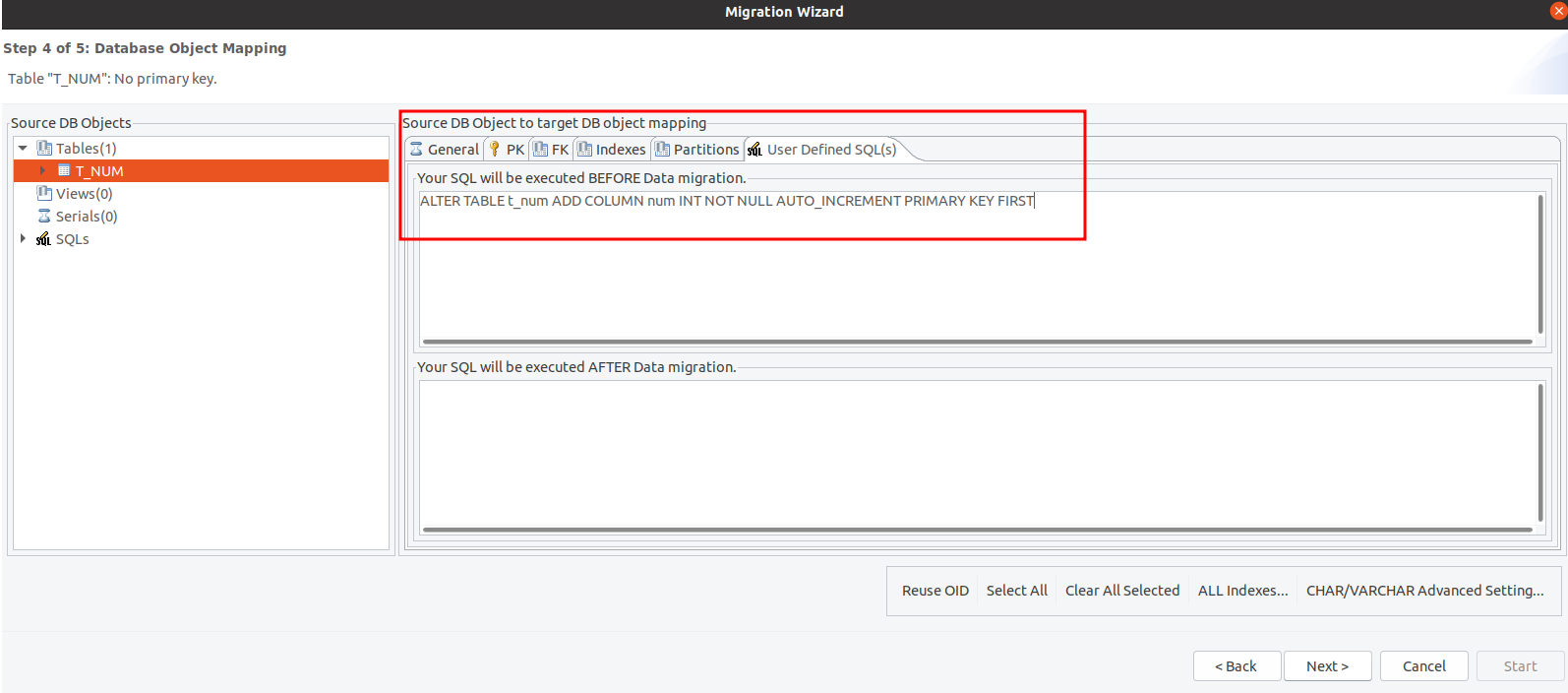Click the key icon on PK tab
This screenshot has height=693, width=1568.
click(x=495, y=150)
